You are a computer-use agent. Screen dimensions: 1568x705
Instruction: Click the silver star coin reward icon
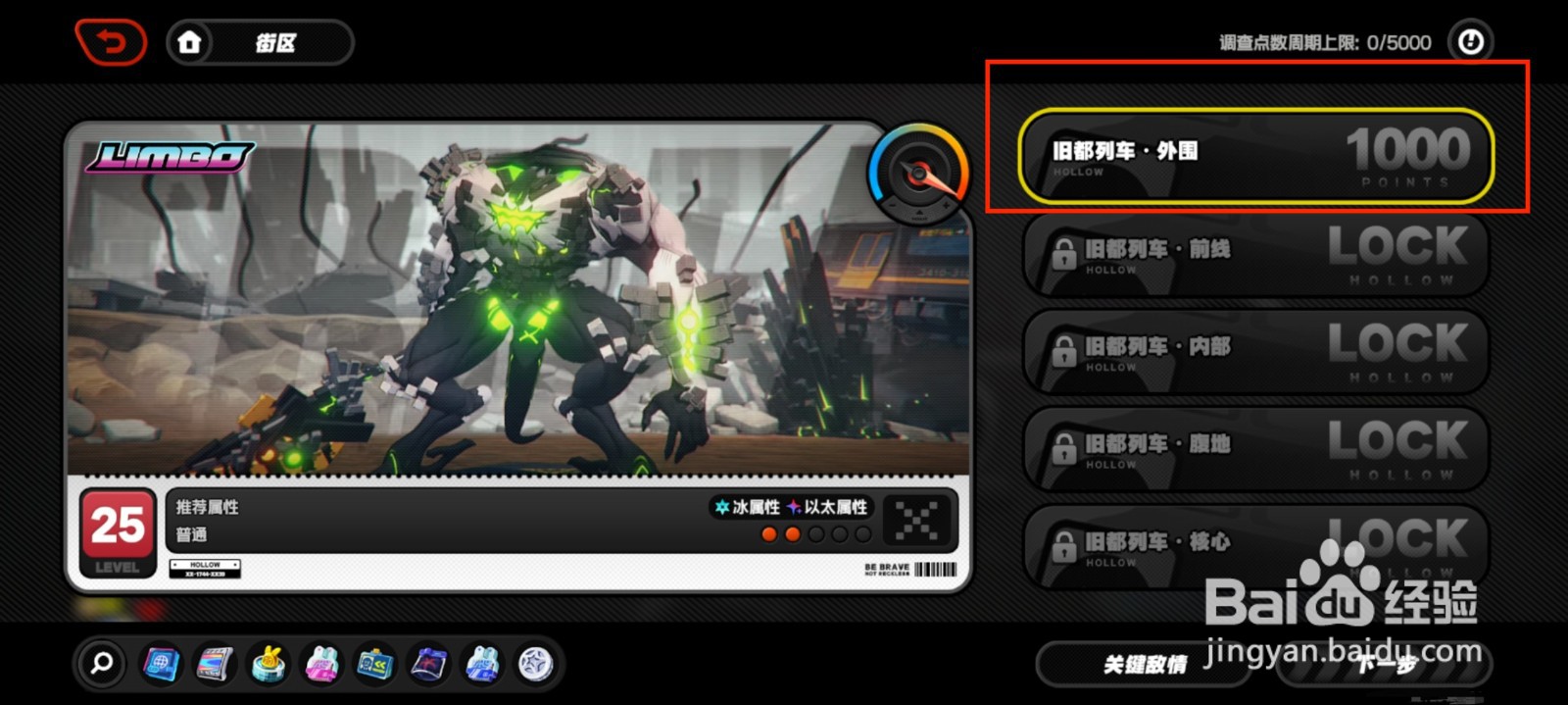coord(535,664)
